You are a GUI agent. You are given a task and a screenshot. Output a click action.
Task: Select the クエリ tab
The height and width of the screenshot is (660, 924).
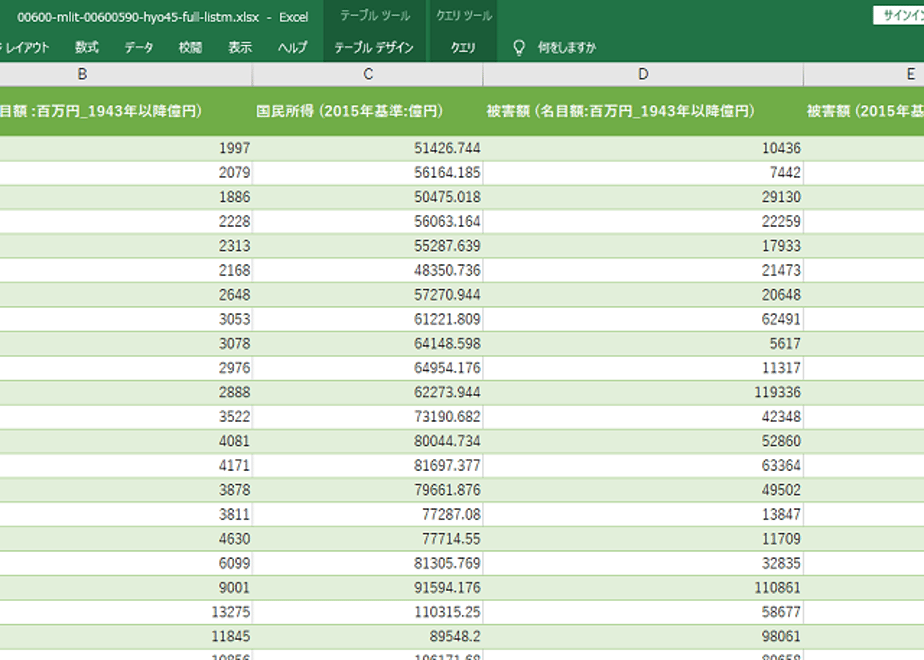pyautogui.click(x=463, y=48)
